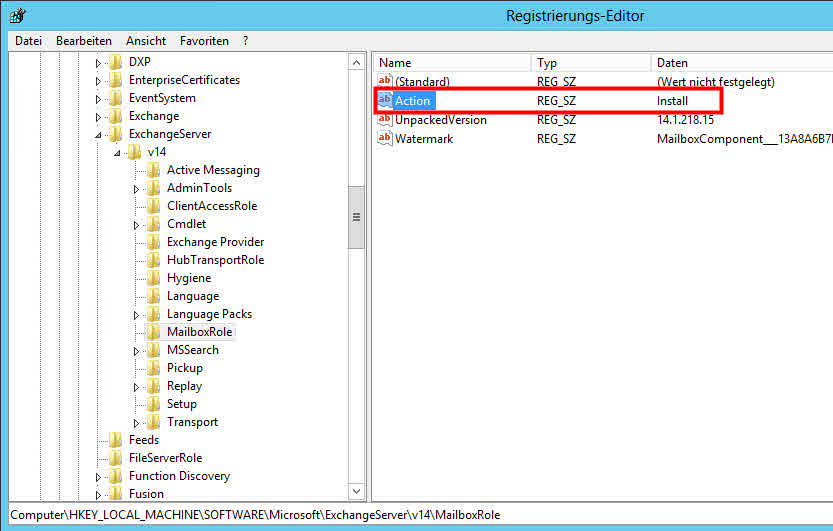Click the HubTransportRole folder icon
The height and width of the screenshot is (531, 833).
154,260
